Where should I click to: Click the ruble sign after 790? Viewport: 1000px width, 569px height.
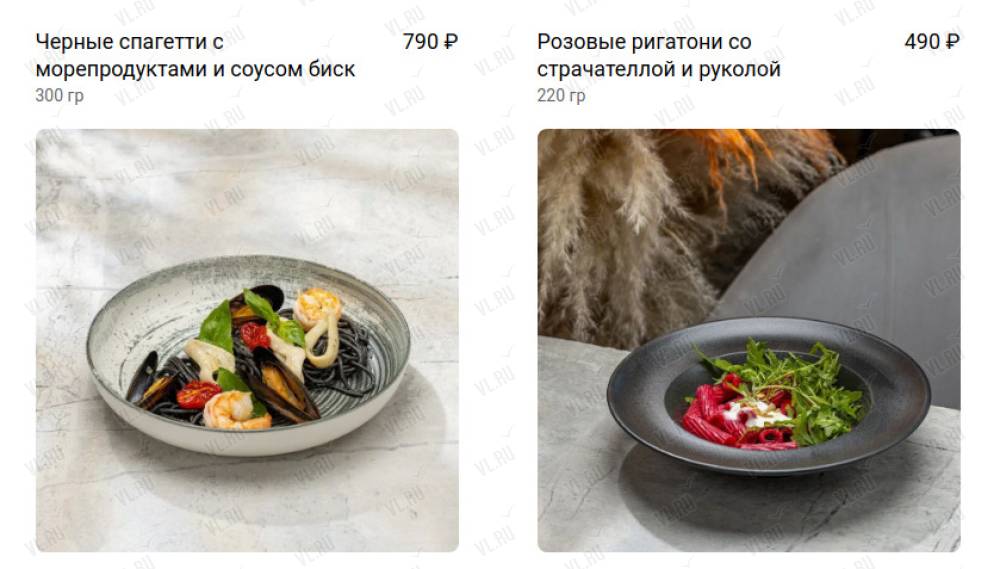click(x=451, y=41)
